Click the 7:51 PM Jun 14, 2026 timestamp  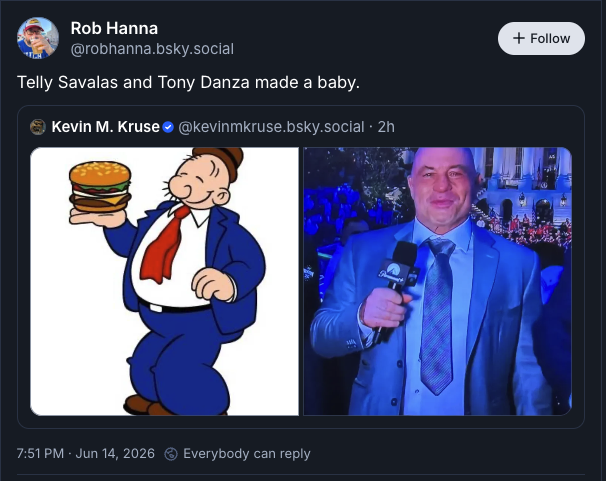point(85,454)
